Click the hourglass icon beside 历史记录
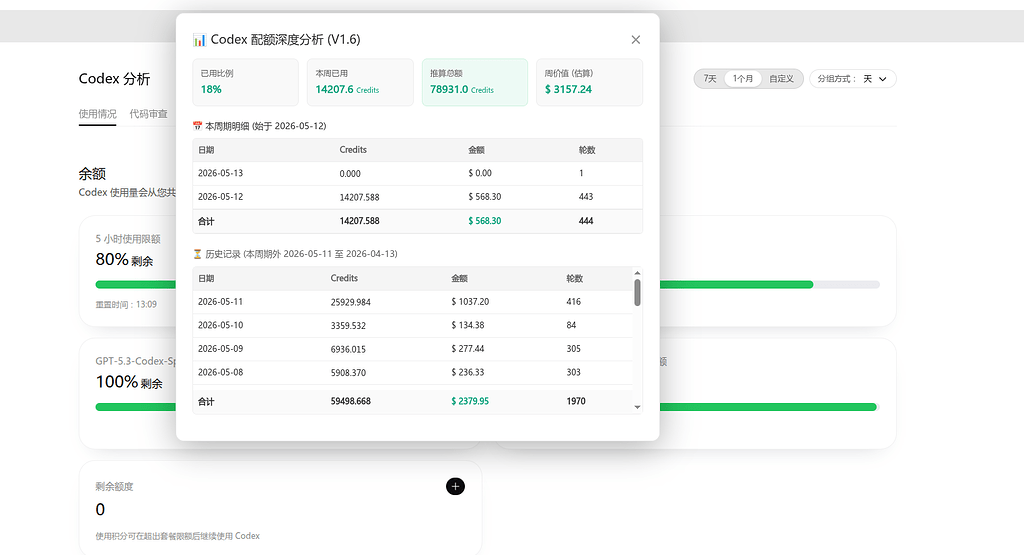 [x=197, y=253]
